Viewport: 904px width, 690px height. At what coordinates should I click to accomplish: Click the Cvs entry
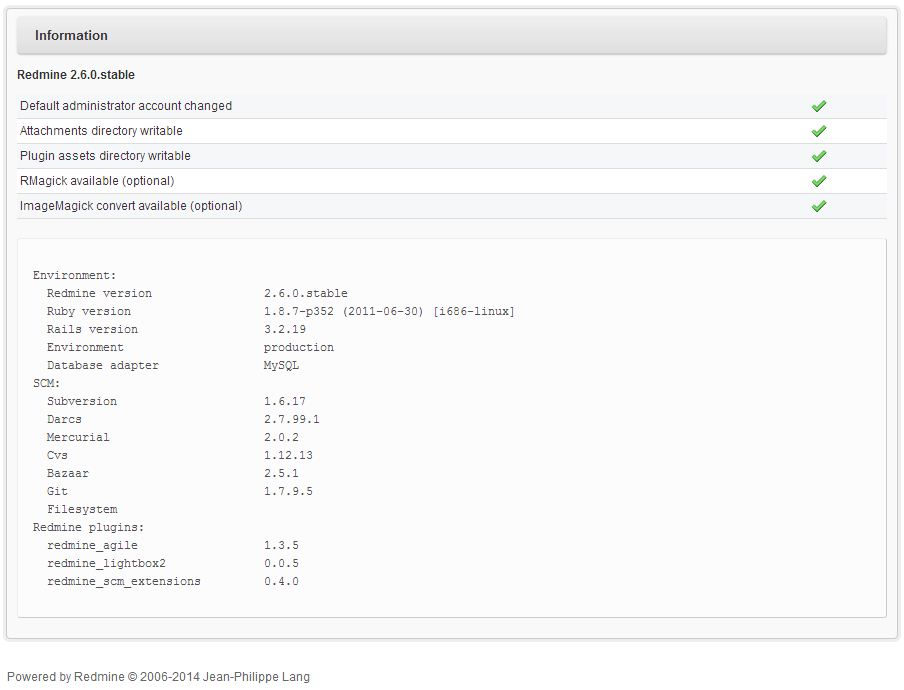tap(57, 455)
